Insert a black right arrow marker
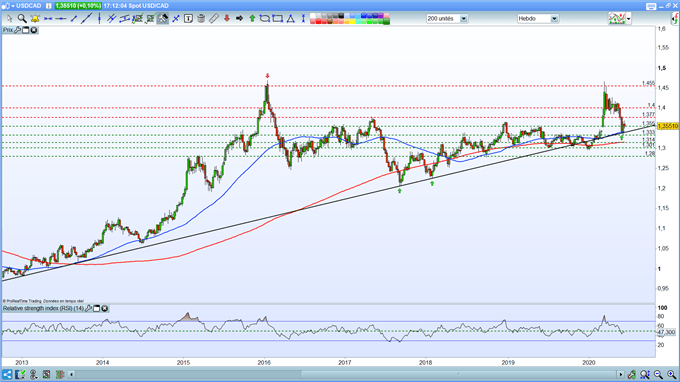The image size is (680, 382). pos(239,19)
